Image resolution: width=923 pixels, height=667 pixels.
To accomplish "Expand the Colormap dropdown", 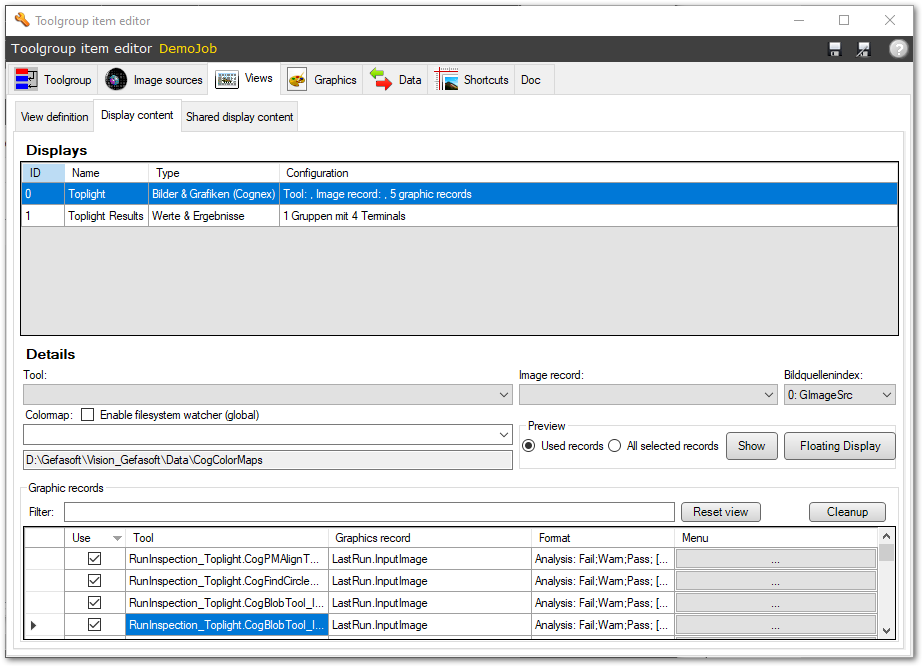I will (268, 434).
